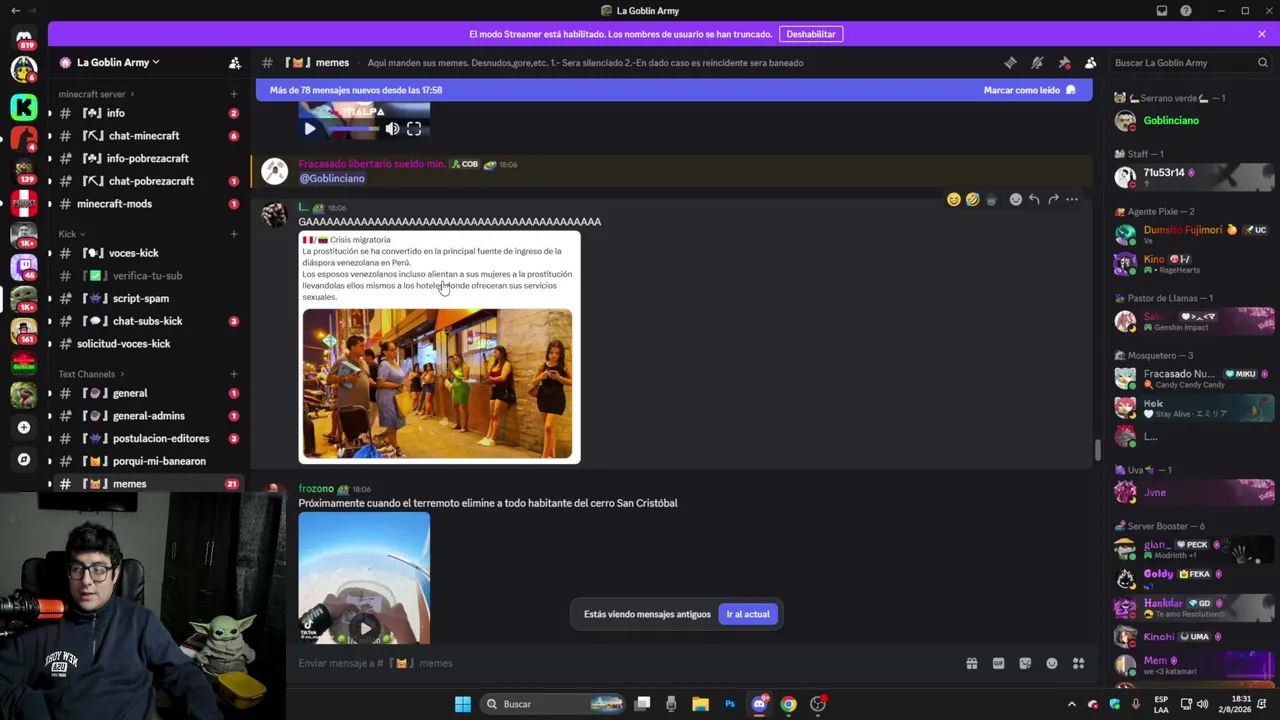Open Windows Start menu
The height and width of the screenshot is (720, 1280).
click(462, 704)
